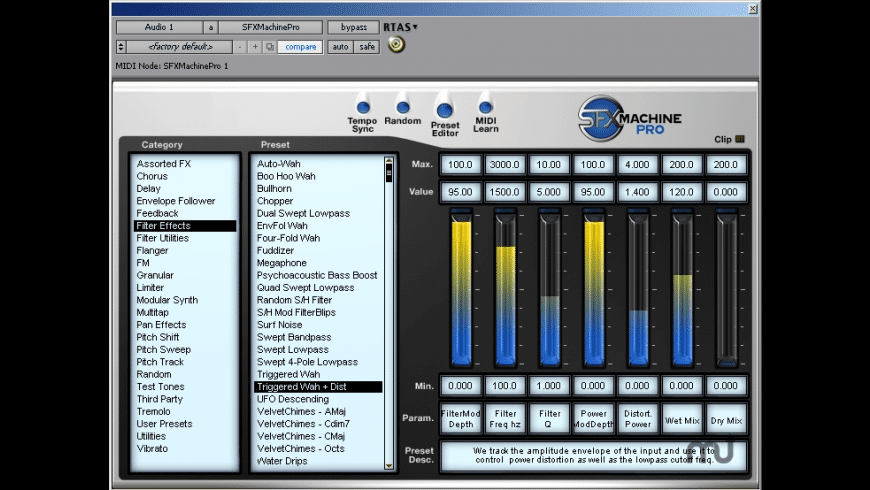Choose the Megaphone preset
870x490 pixels.
point(282,263)
